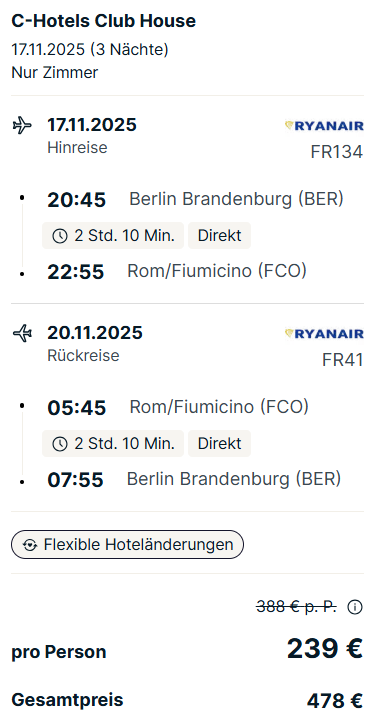The height and width of the screenshot is (717, 375).
Task: Click the clock icon in return duration
Action: pyautogui.click(x=60, y=444)
